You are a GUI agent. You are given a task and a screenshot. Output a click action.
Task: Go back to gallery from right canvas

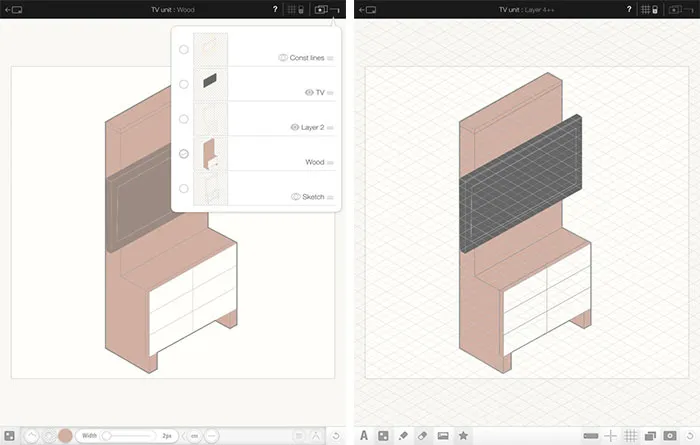pyautogui.click(x=367, y=10)
